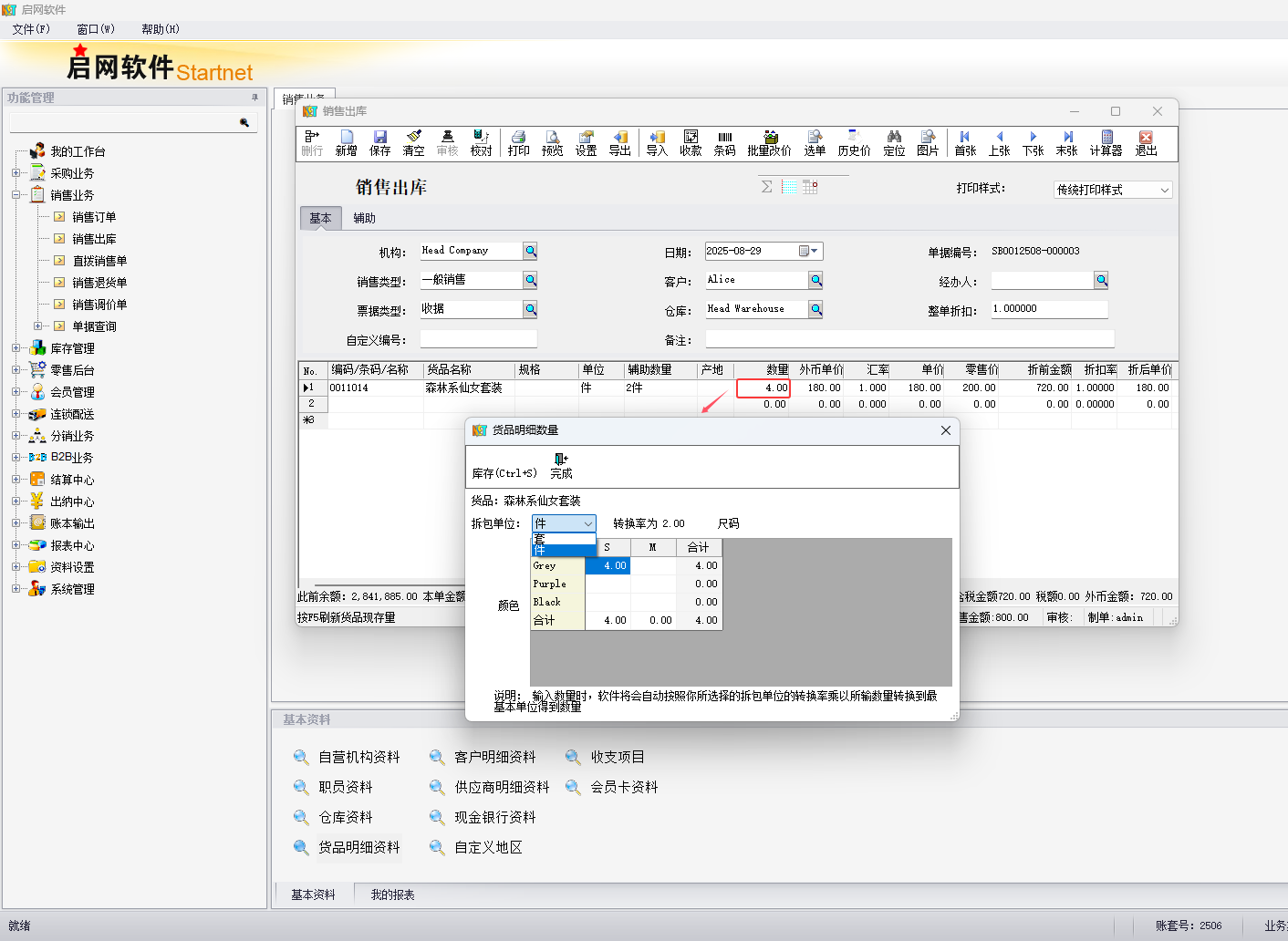The height and width of the screenshot is (941, 1288).
Task: Open the 货品明细资料 link
Action: coord(359,847)
